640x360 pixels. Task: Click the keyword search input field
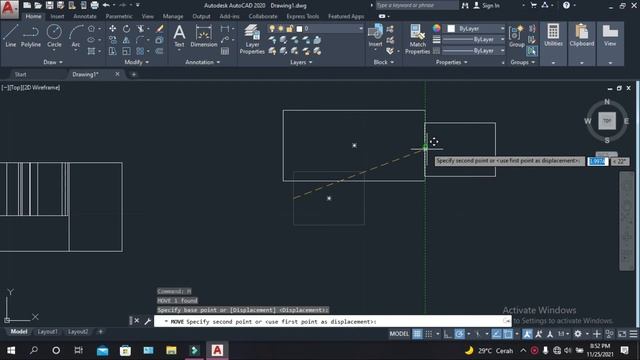416,5
